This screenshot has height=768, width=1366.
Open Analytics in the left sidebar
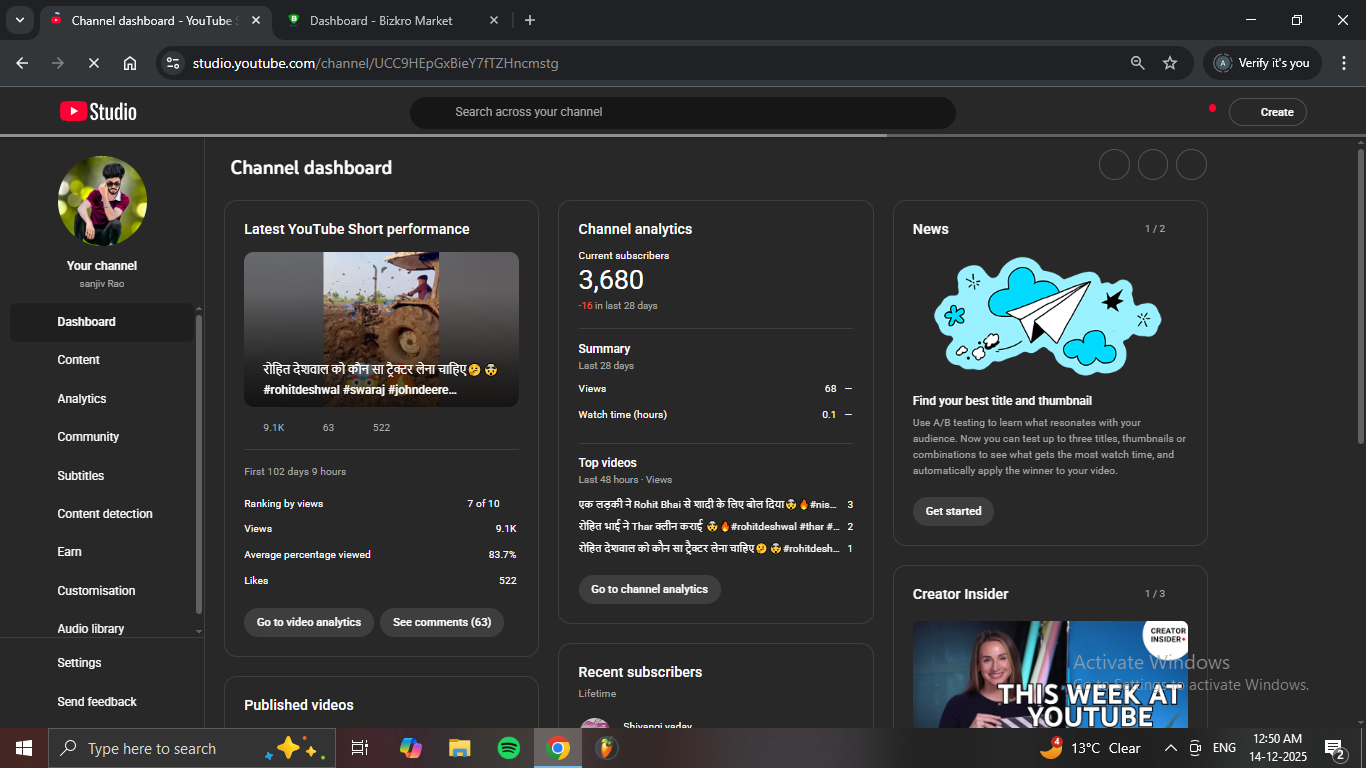pos(82,399)
